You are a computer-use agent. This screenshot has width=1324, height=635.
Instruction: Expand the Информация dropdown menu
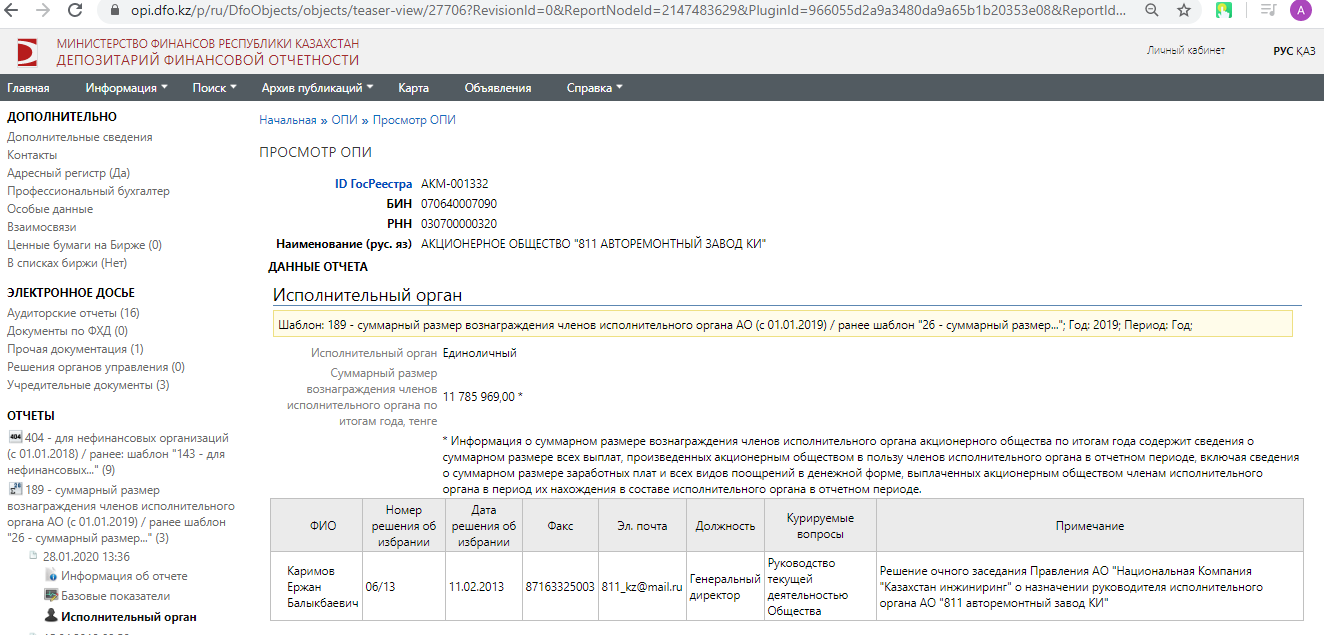click(x=126, y=88)
